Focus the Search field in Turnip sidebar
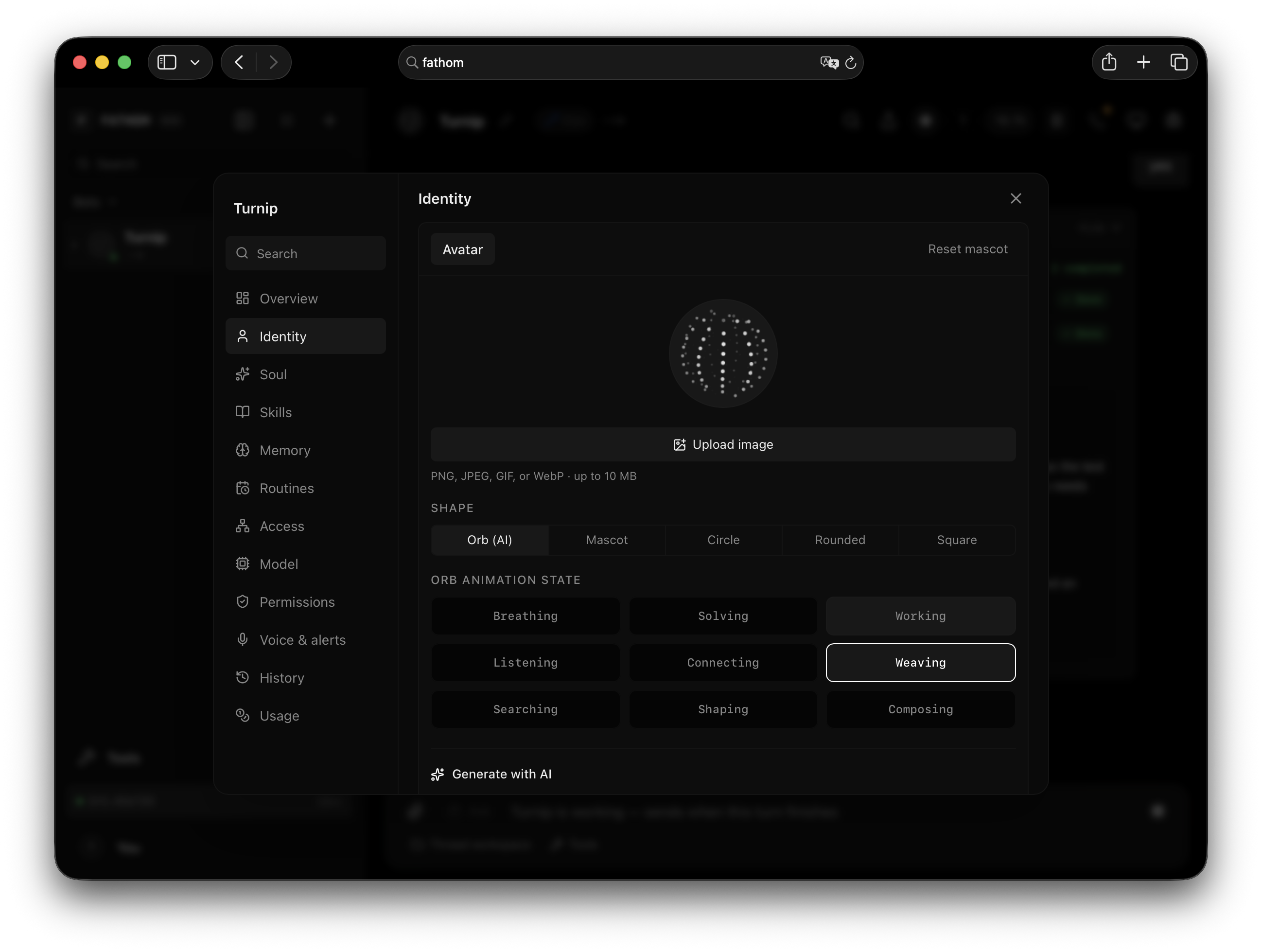The height and width of the screenshot is (952, 1262). (305, 253)
